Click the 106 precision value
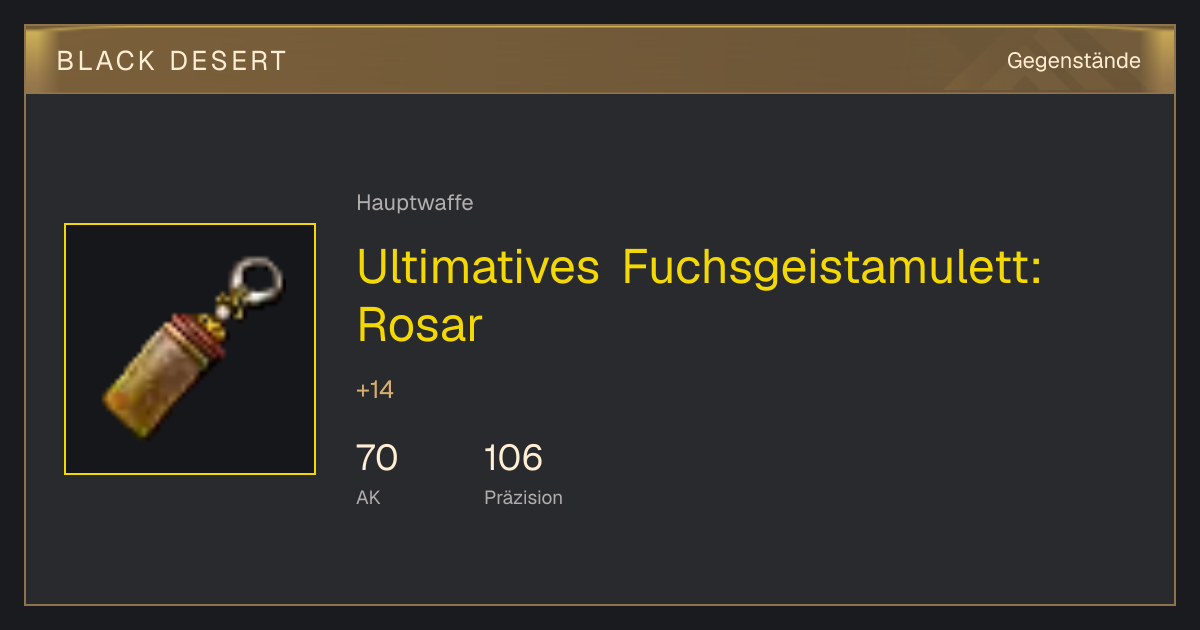Screen dimensions: 1200x630 point(513,458)
